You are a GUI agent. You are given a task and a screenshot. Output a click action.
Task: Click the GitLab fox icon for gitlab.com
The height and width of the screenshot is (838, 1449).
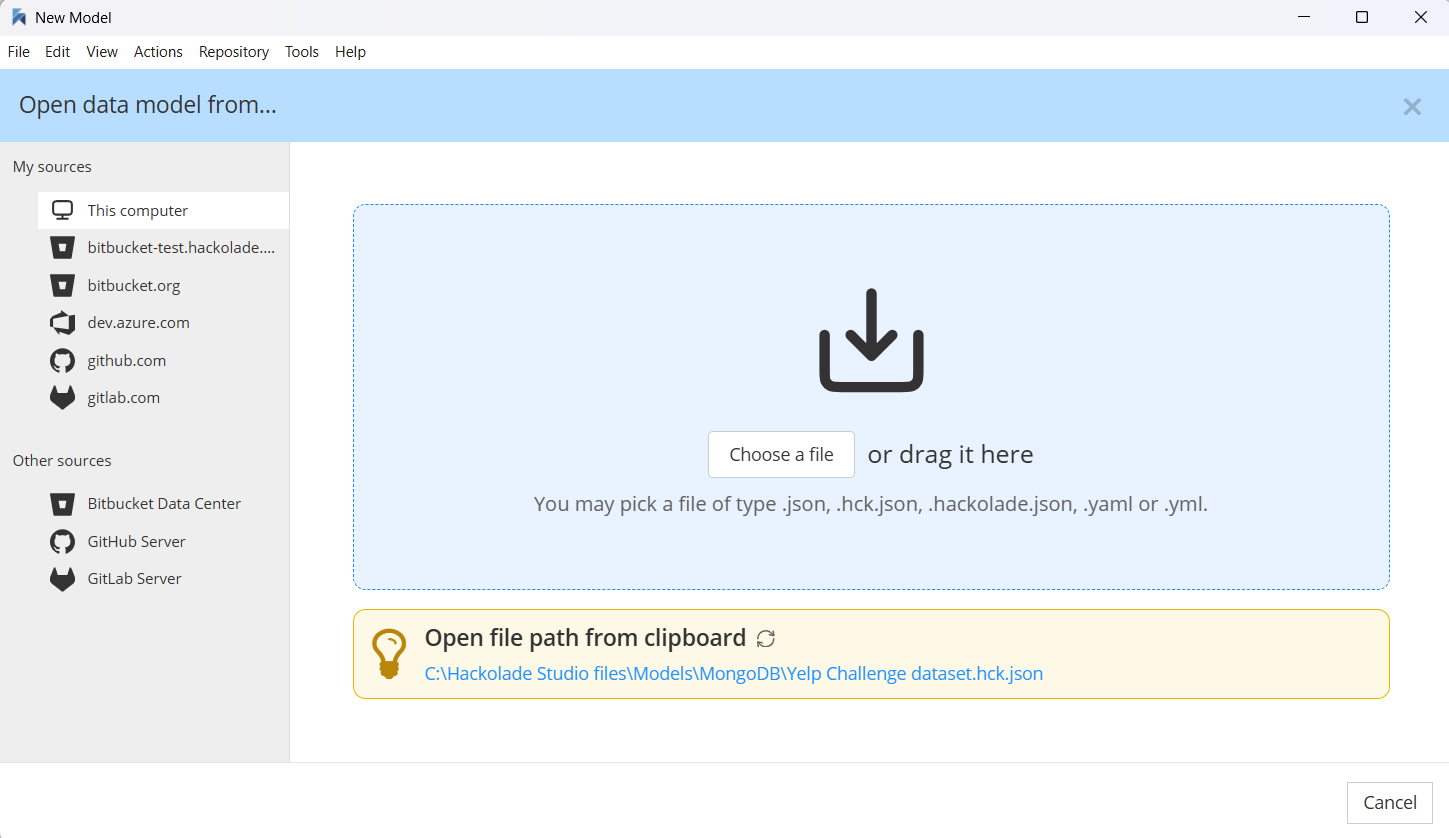(x=62, y=398)
